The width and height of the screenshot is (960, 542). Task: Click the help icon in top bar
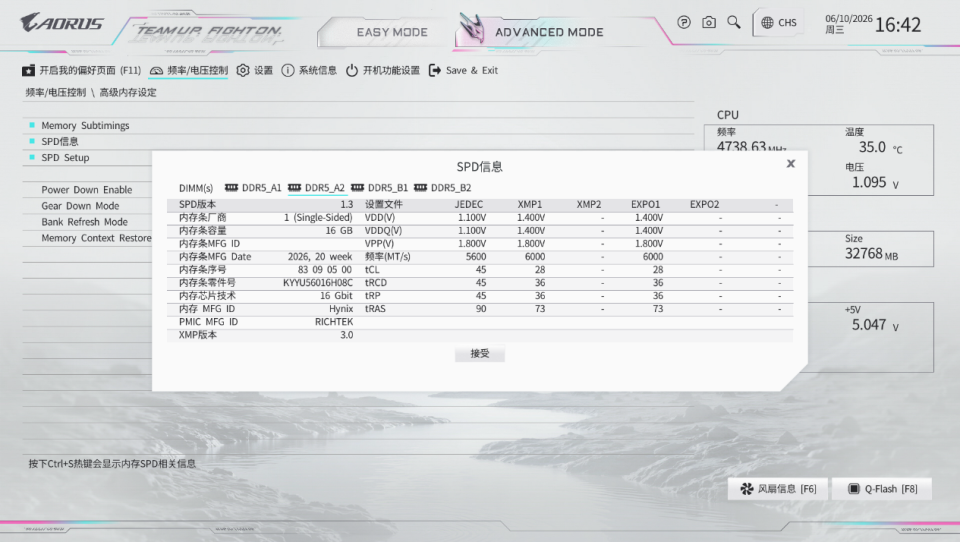click(684, 23)
